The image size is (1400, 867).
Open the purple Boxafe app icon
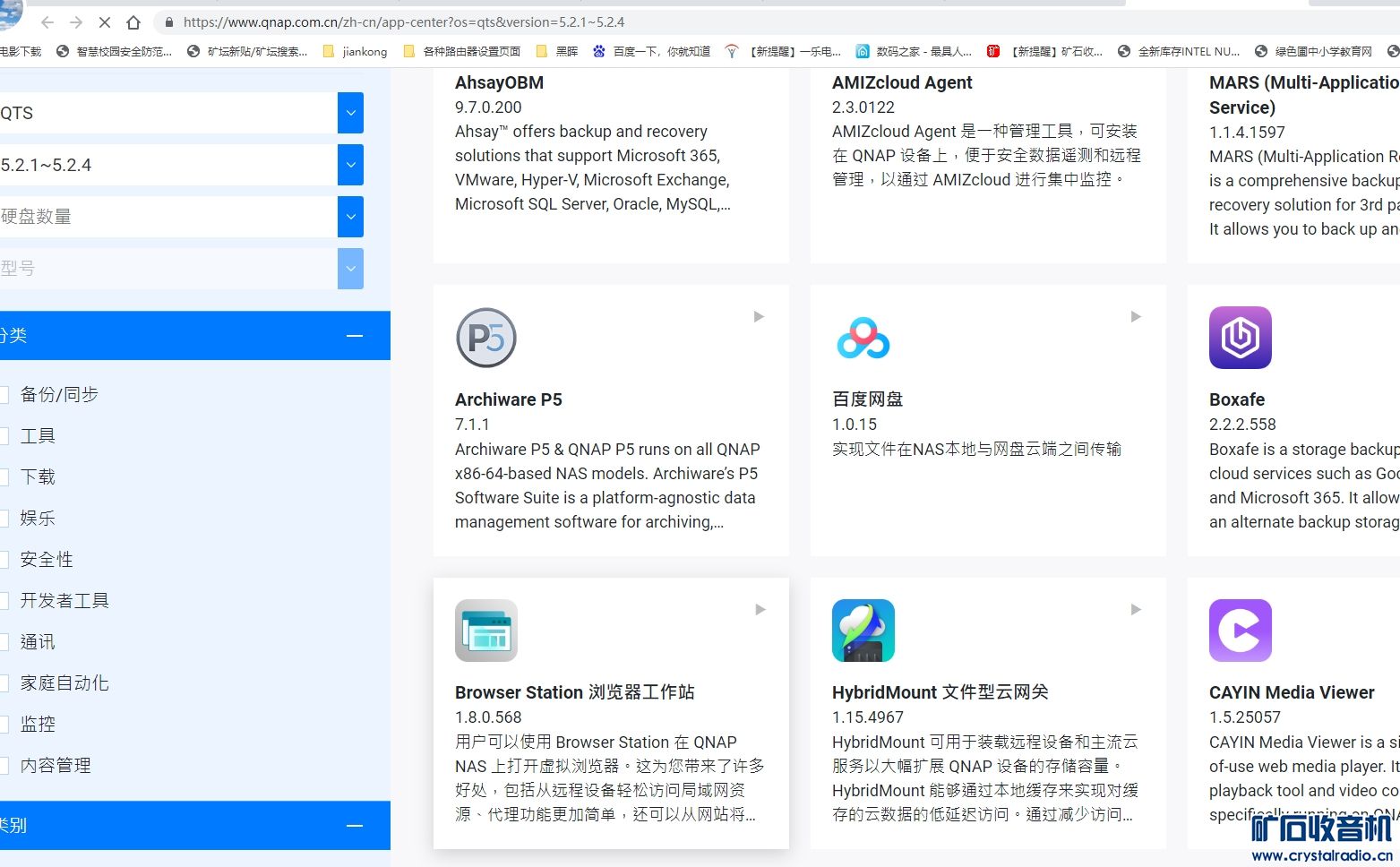click(1241, 338)
